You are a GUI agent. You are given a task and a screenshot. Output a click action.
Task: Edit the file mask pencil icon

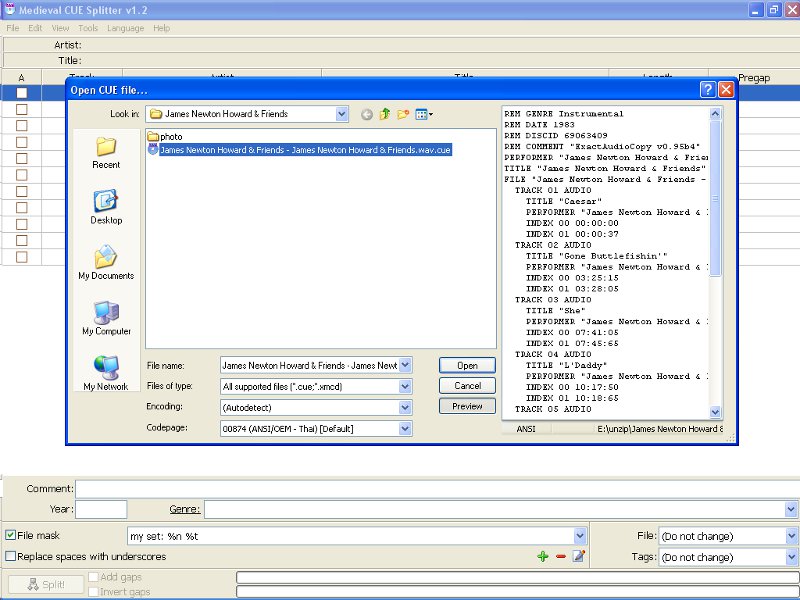pos(579,556)
